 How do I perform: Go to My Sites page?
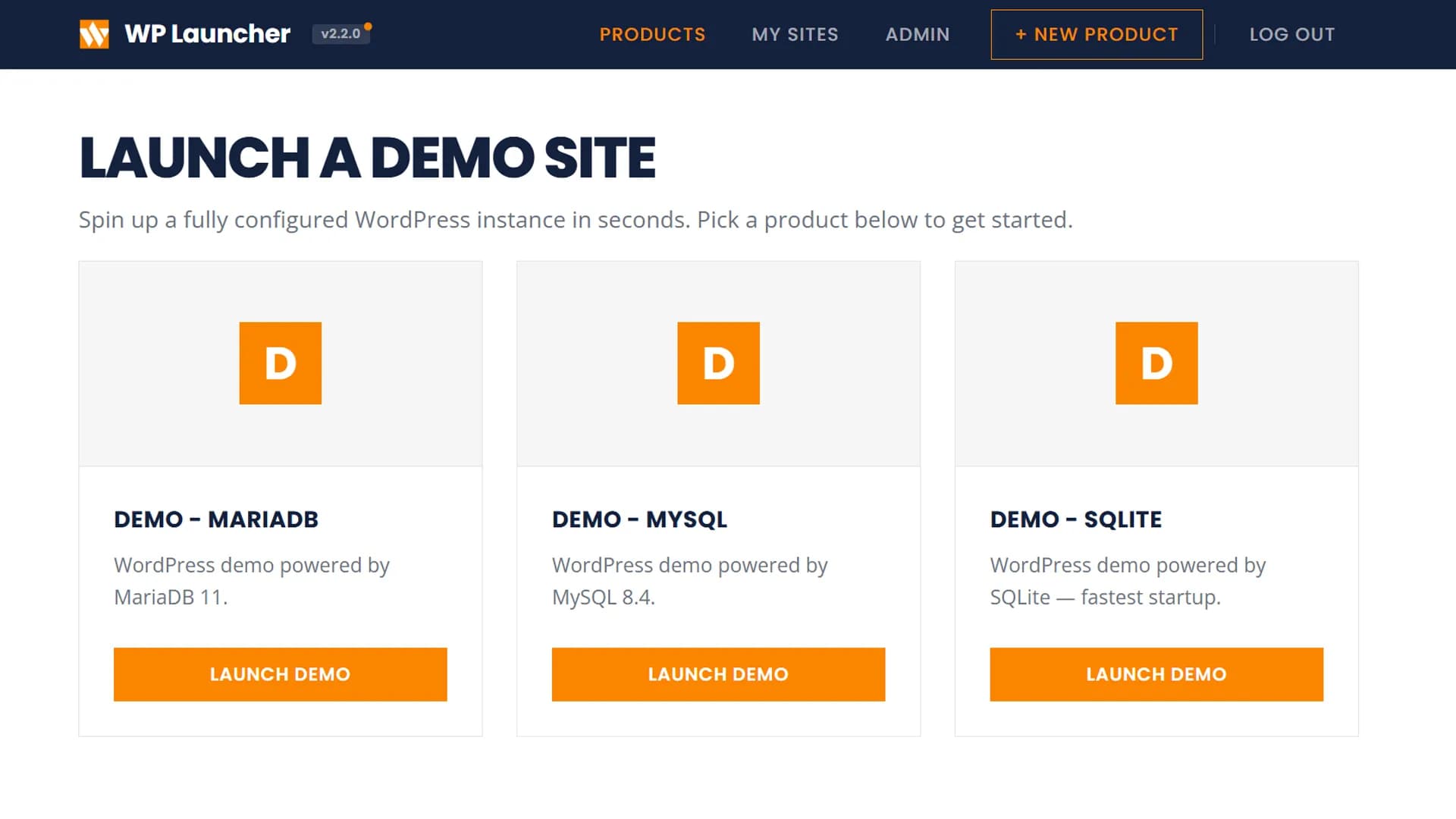tap(795, 34)
